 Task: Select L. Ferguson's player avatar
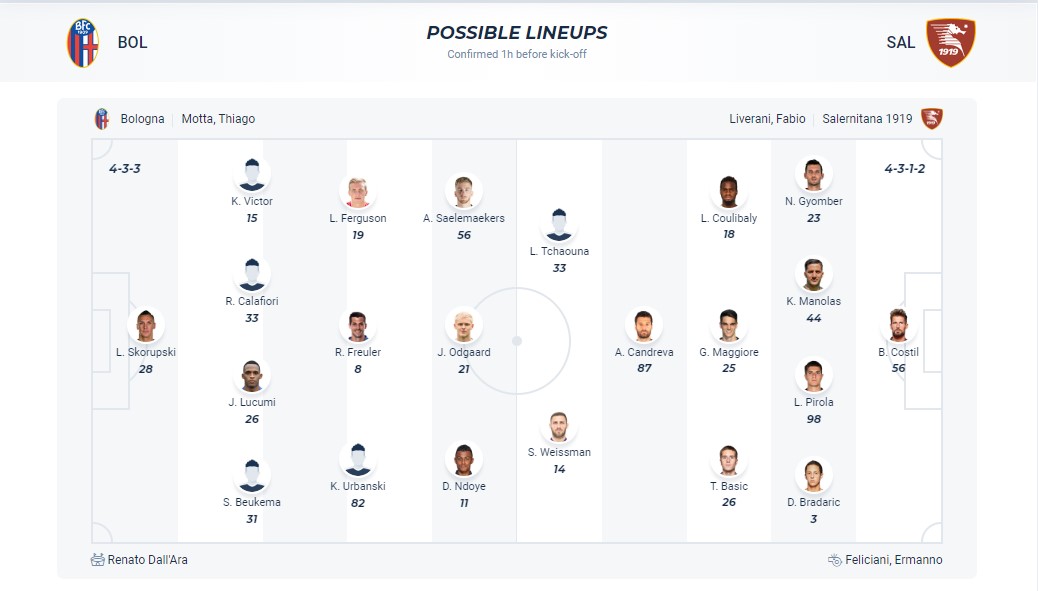click(358, 191)
